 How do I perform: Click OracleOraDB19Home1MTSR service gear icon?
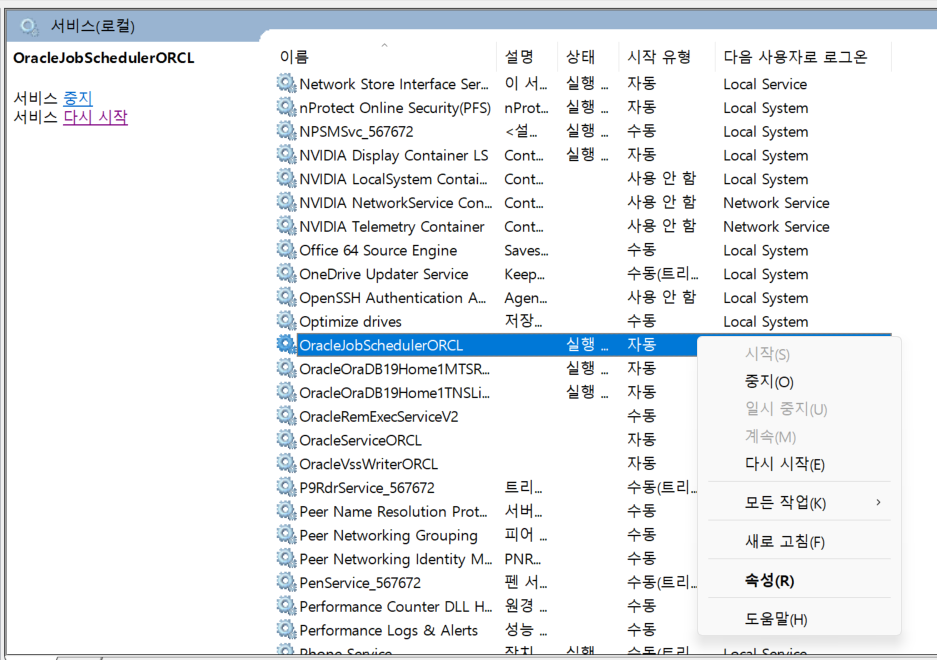[286, 368]
